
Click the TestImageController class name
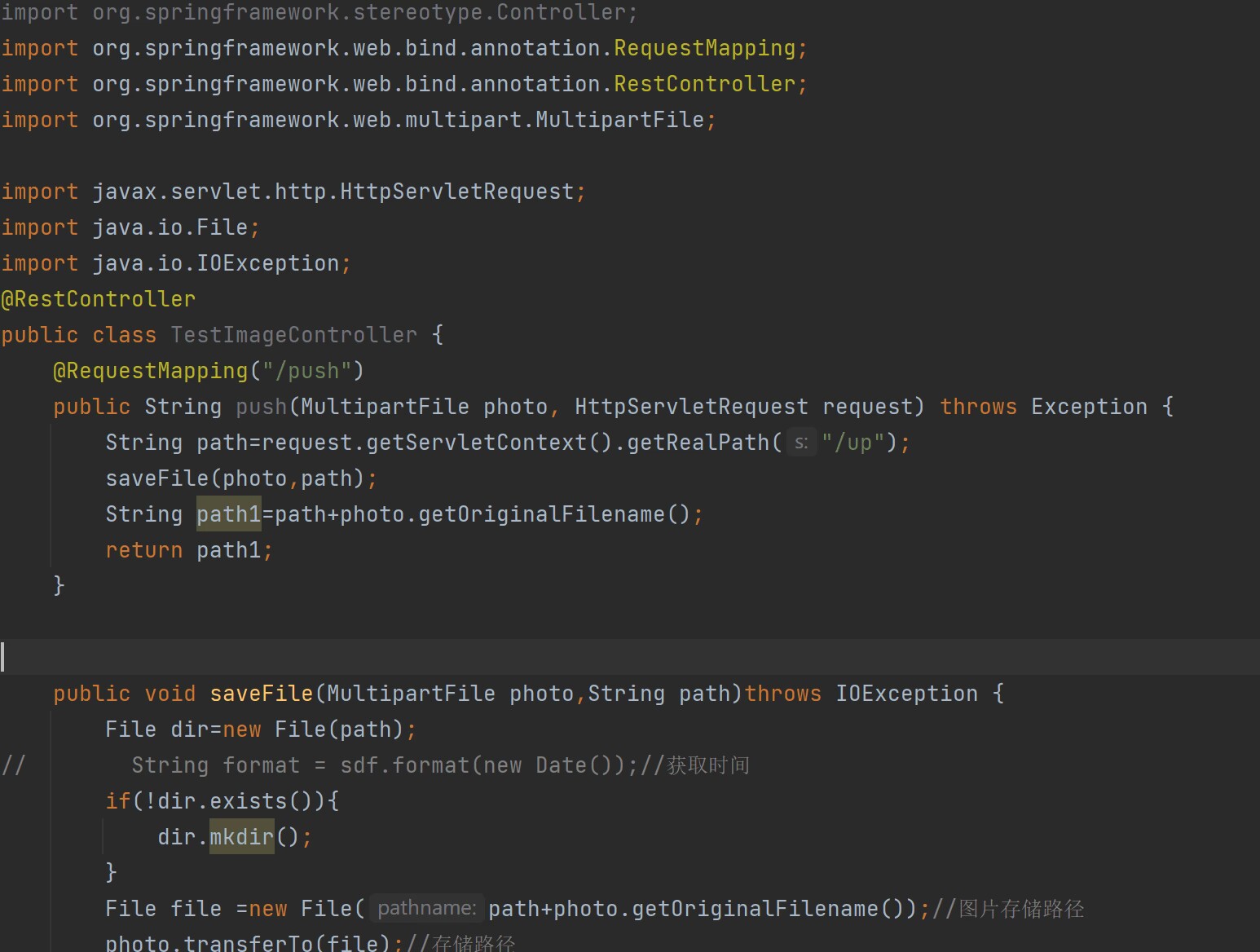click(x=294, y=335)
